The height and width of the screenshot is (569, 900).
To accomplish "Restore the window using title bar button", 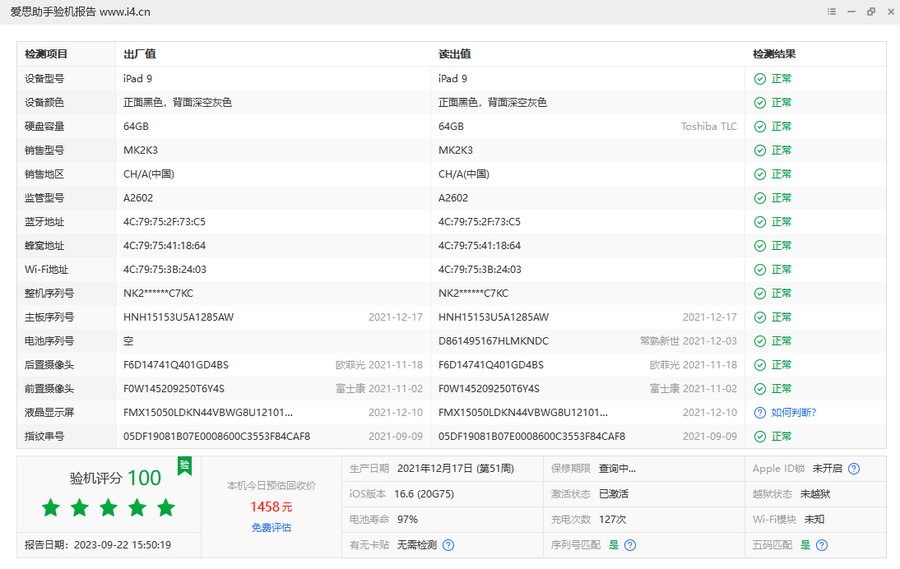I will coord(871,11).
